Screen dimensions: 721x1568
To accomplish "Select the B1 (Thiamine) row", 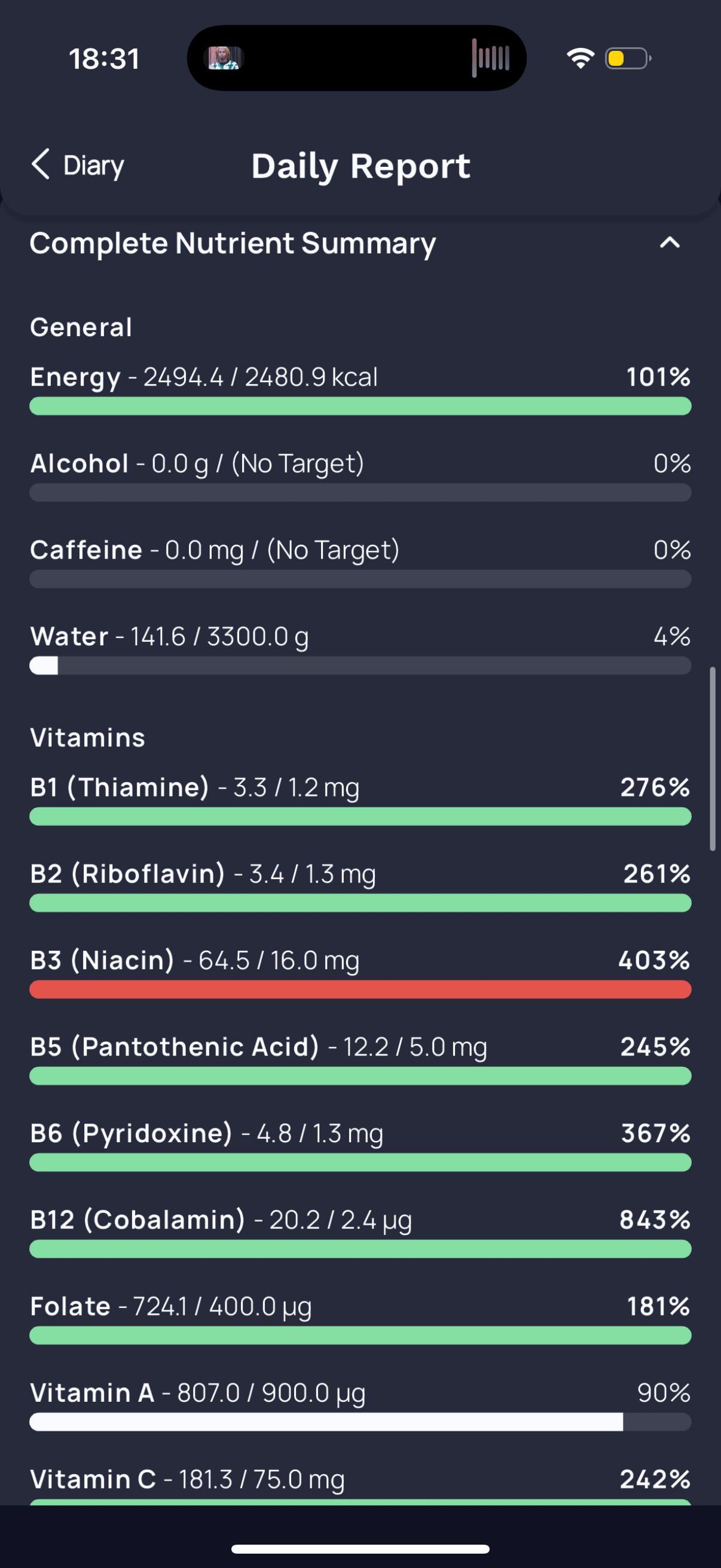I will 360,800.
